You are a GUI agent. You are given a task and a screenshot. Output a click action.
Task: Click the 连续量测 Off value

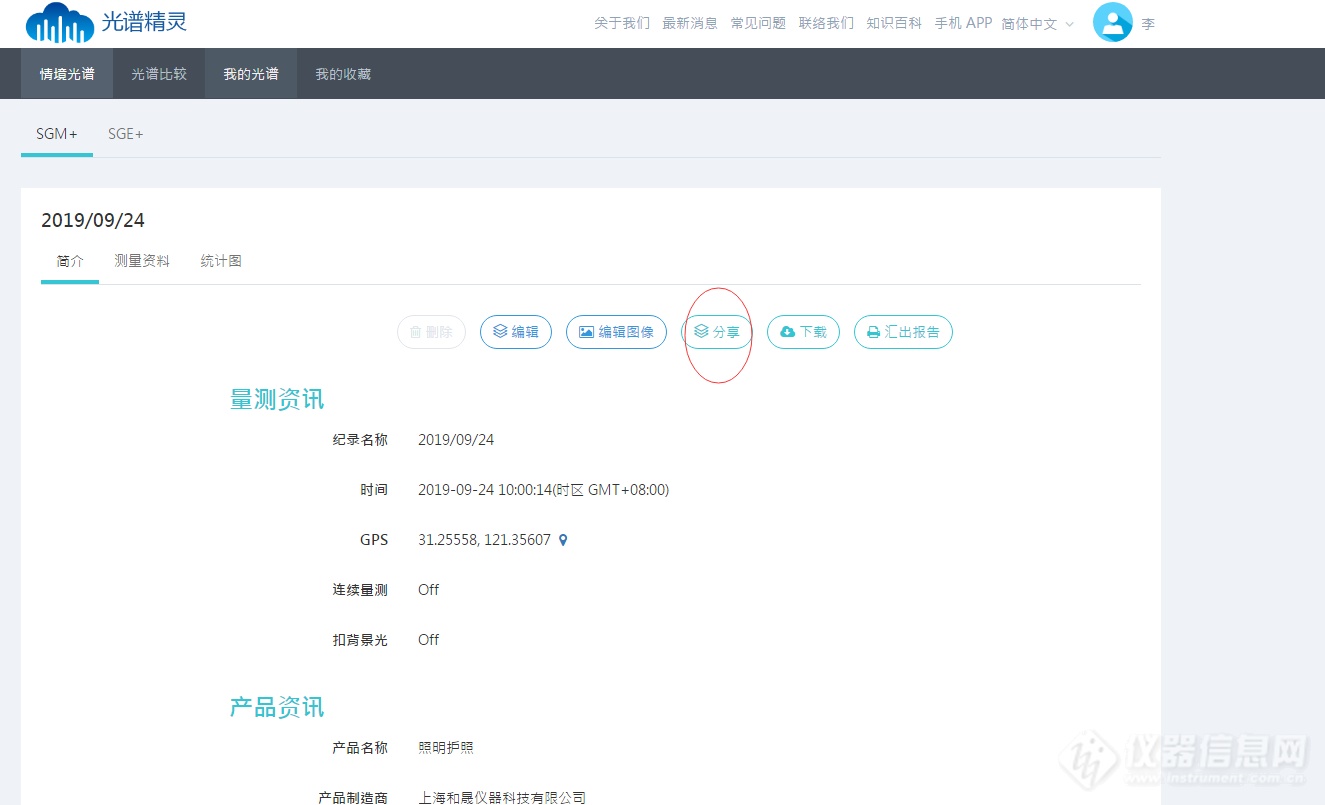pos(428,590)
